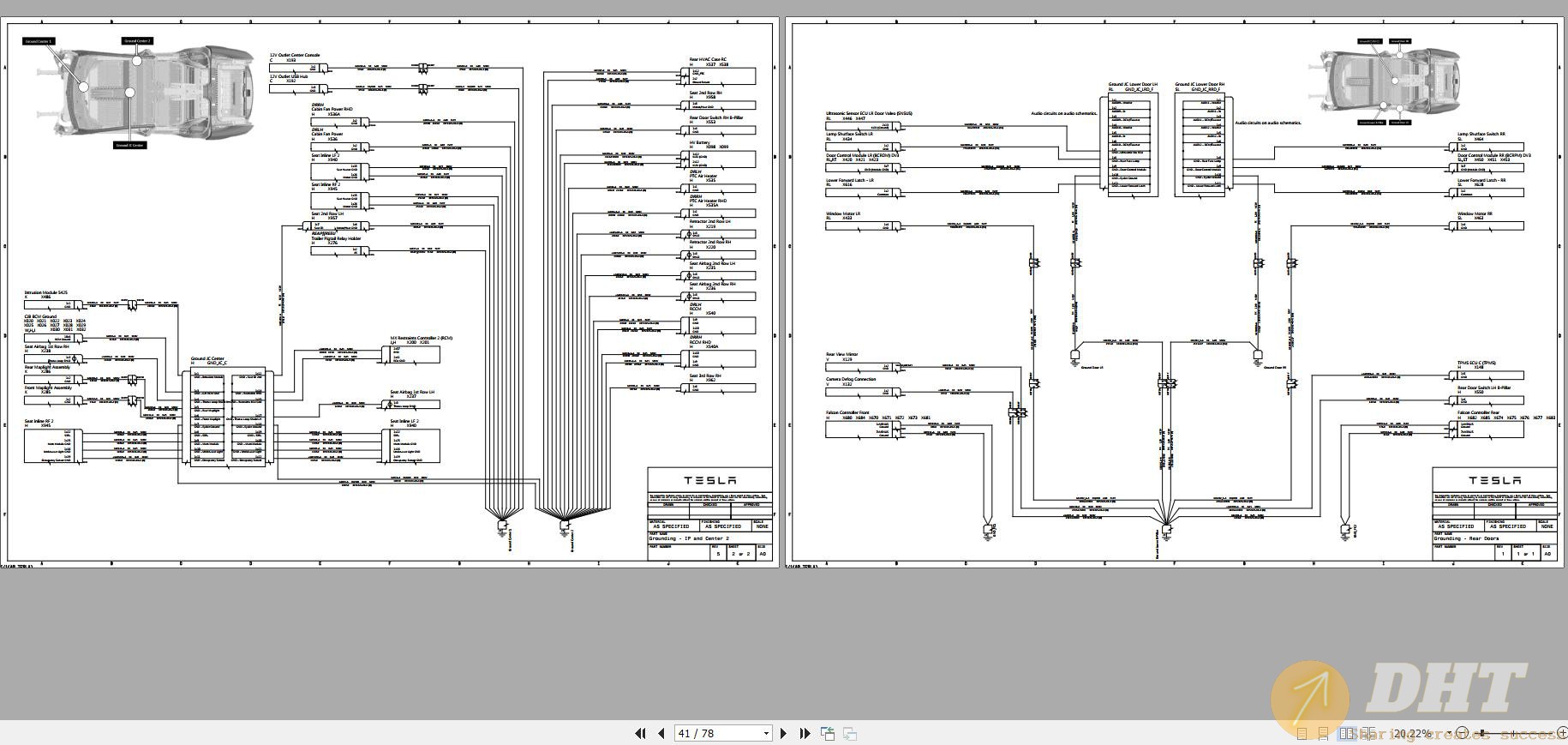The height and width of the screenshot is (745, 1568).
Task: Jump to the last page
Action: tap(805, 733)
